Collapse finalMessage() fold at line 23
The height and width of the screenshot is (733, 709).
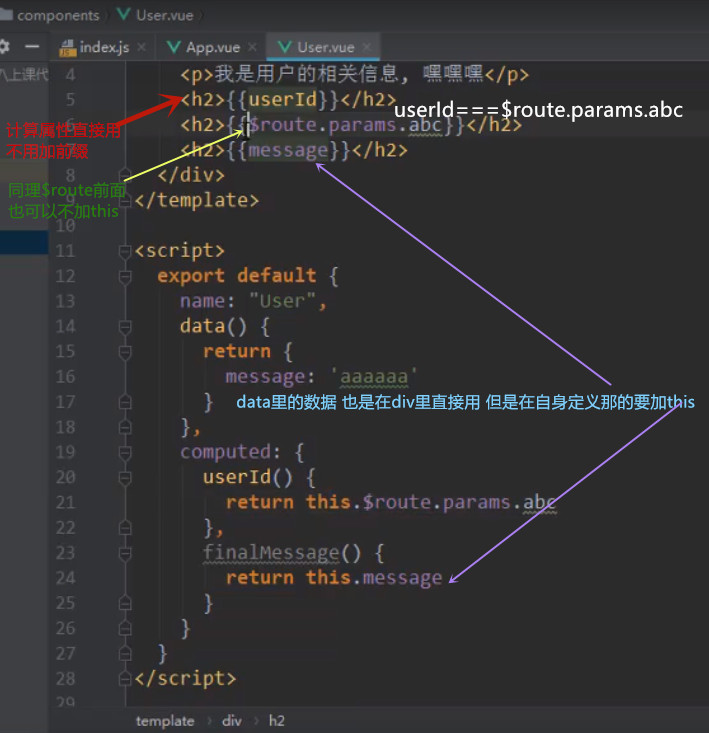point(125,553)
